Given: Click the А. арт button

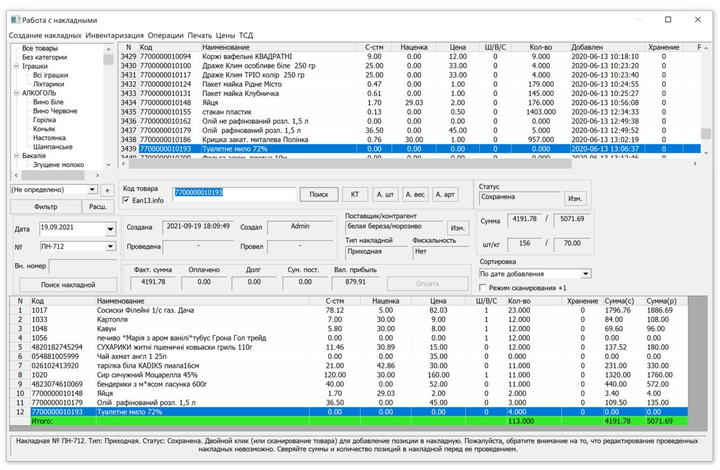Looking at the screenshot, I should tap(445, 194).
